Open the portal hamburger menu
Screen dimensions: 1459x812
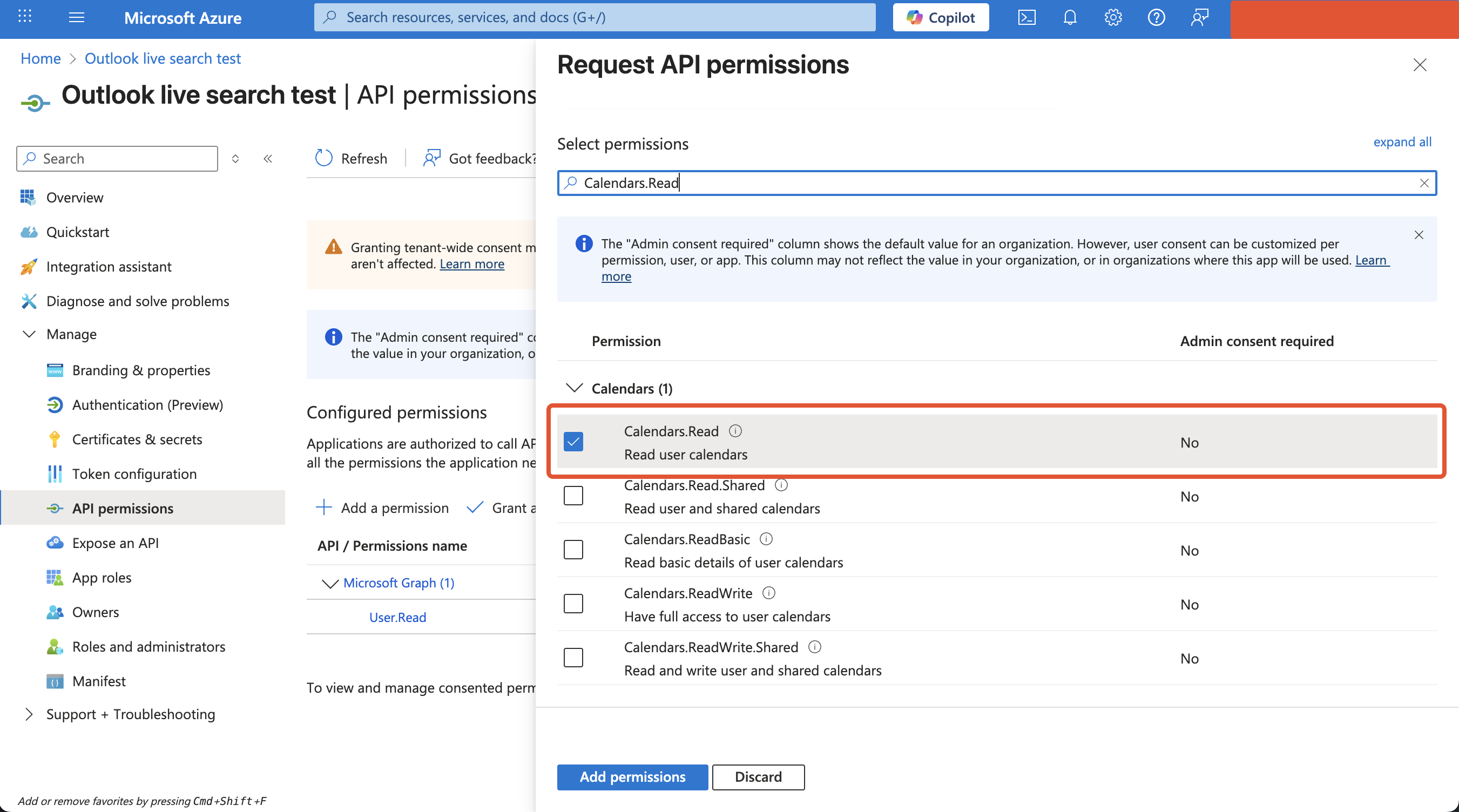tap(77, 18)
